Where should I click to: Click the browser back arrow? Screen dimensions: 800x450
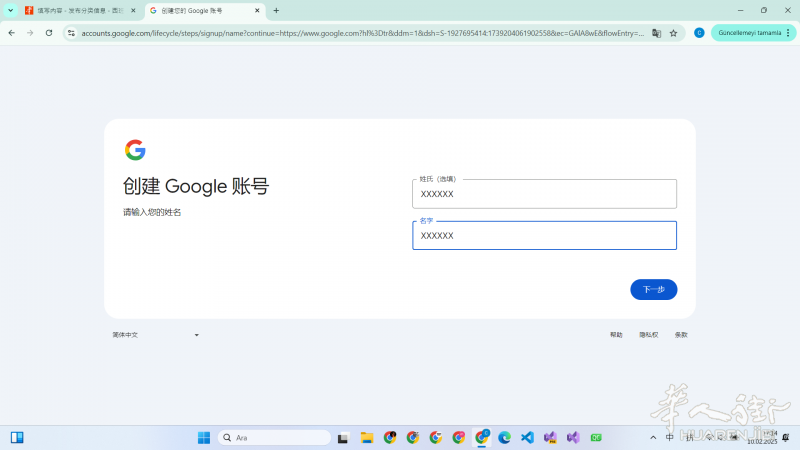(x=11, y=33)
